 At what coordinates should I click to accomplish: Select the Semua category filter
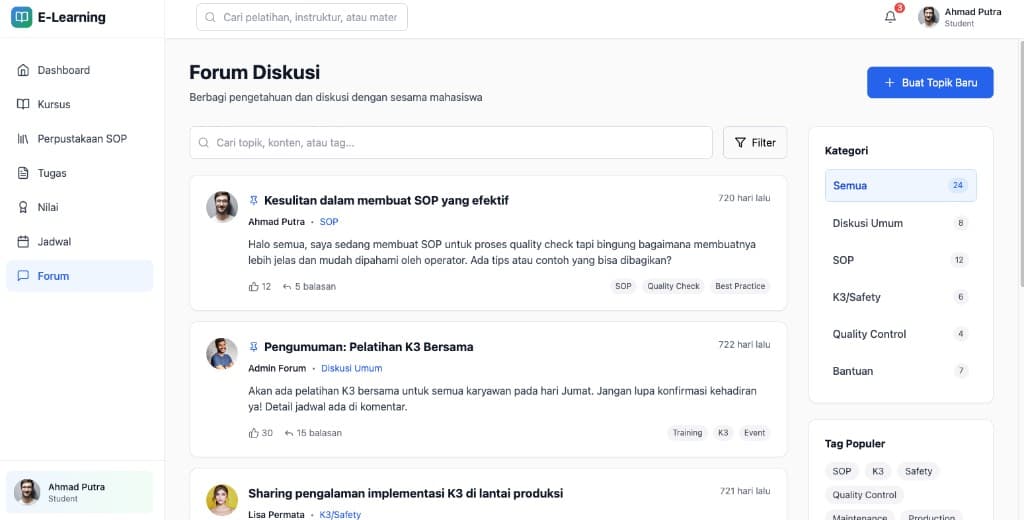point(900,186)
